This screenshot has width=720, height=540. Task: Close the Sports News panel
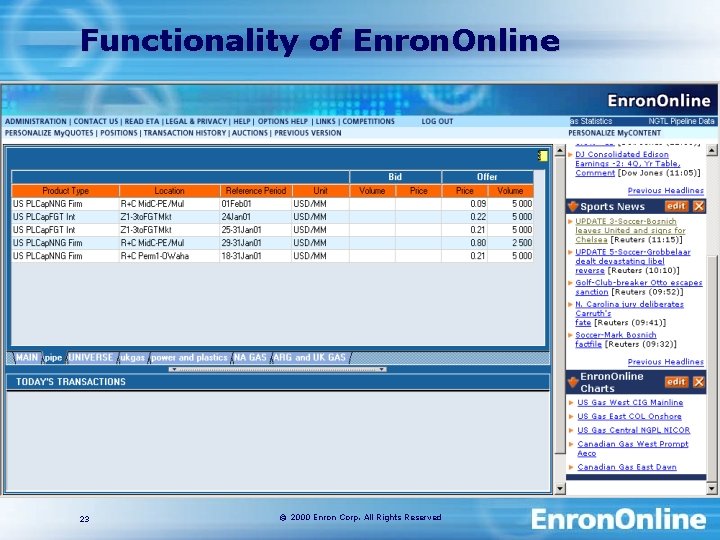[x=698, y=207]
